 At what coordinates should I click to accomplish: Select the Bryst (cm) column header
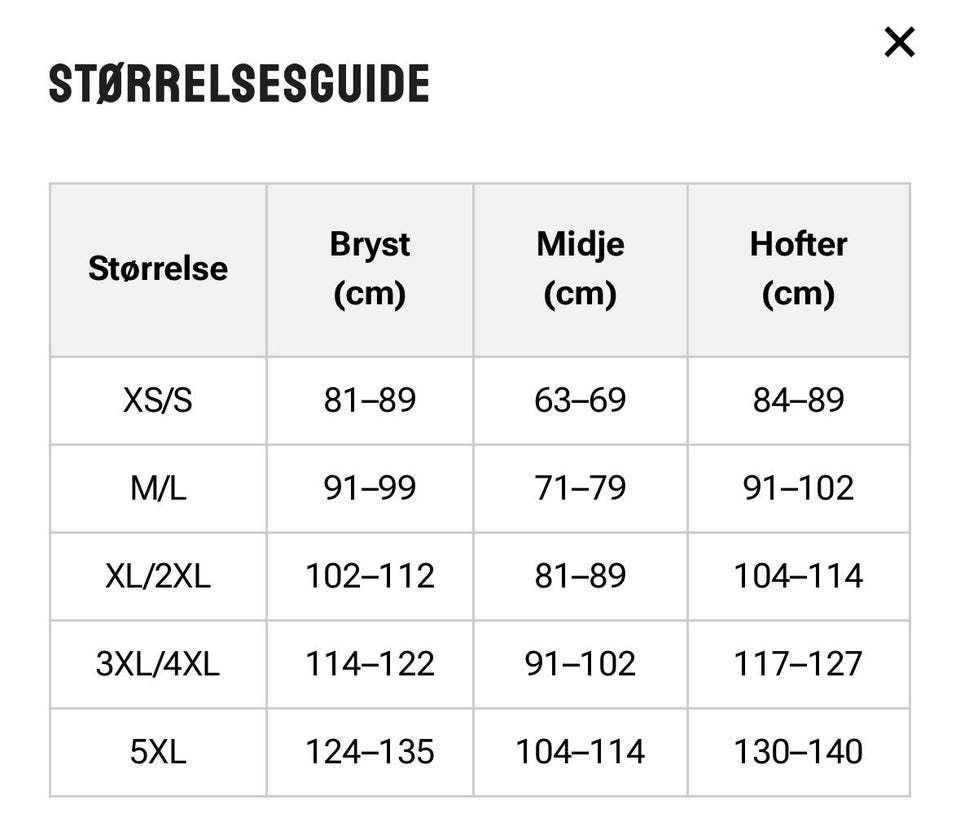click(370, 269)
